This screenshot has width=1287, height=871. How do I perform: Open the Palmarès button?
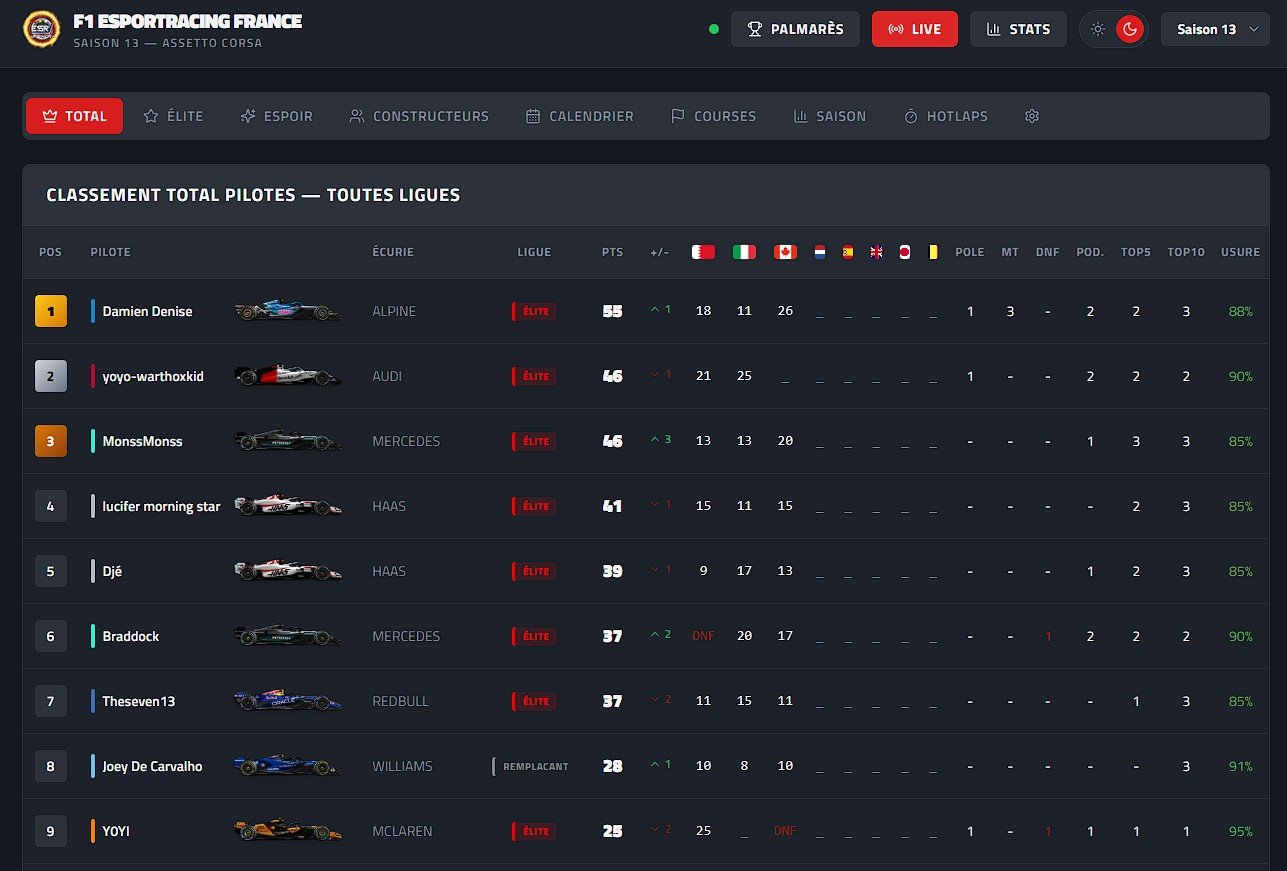point(795,29)
